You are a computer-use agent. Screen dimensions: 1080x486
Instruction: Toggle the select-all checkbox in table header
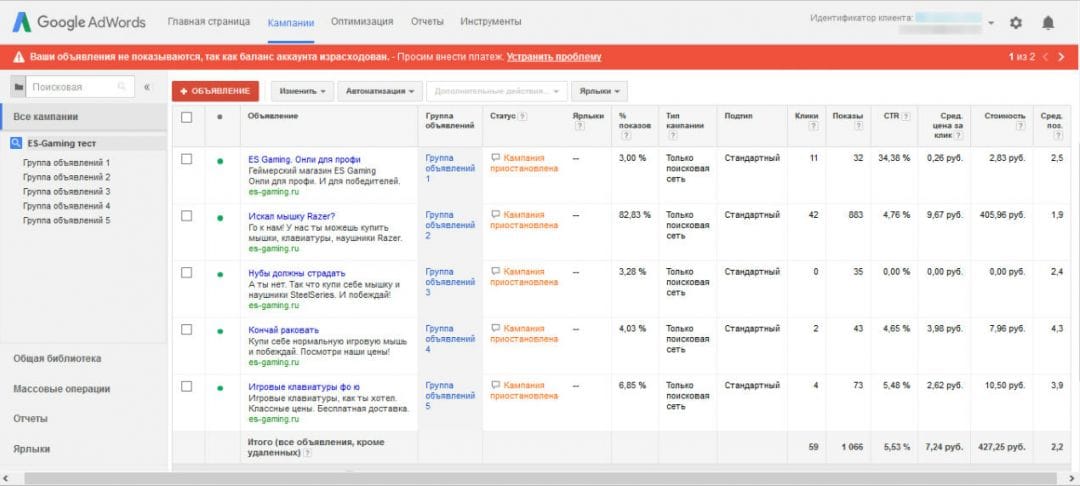(x=187, y=117)
